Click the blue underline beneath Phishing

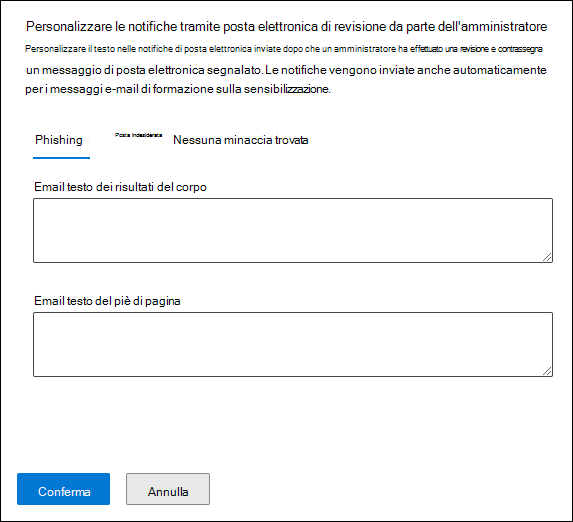[61, 158]
